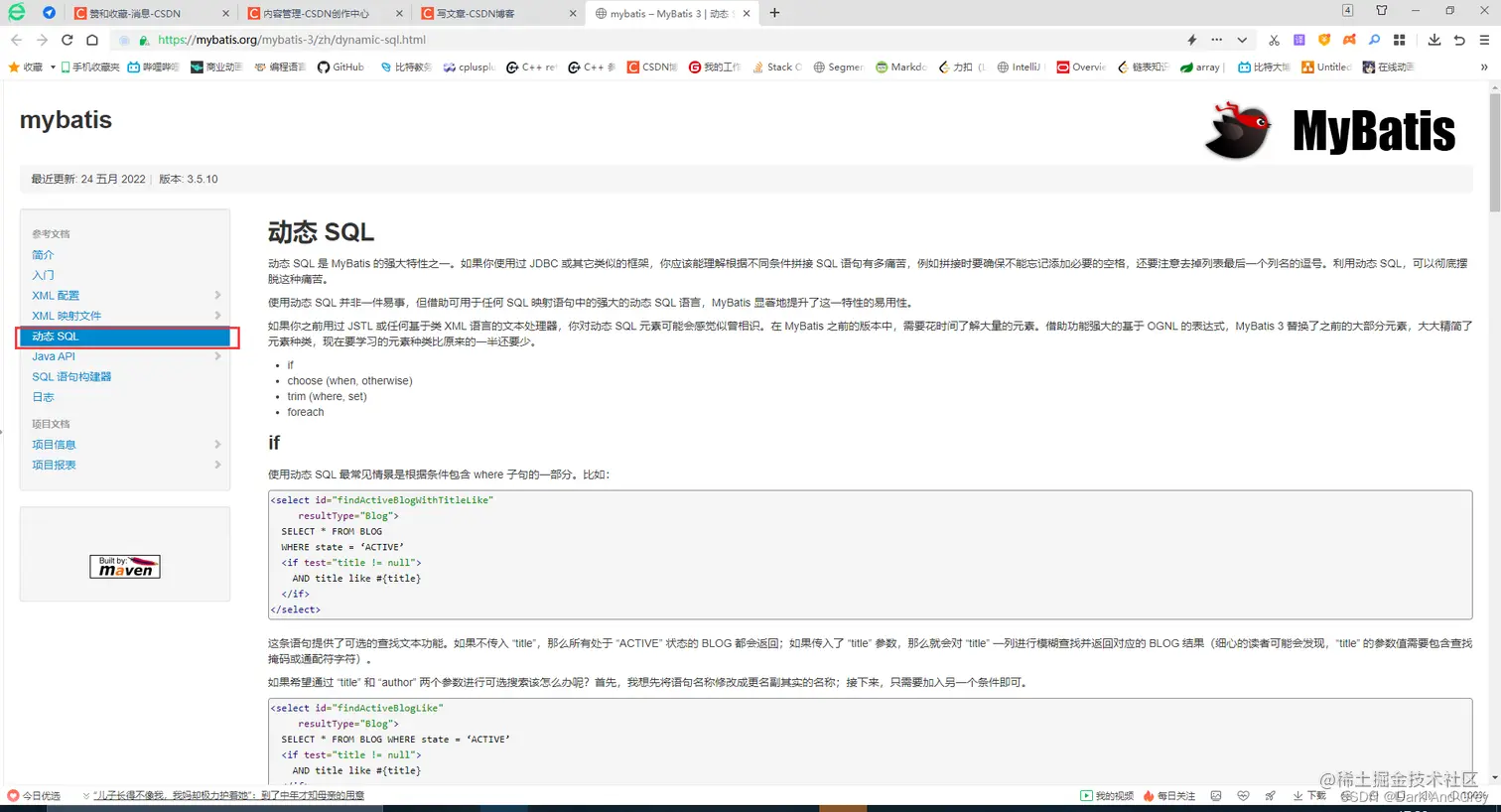Click the address bar URL field
Viewport: 1501px width, 812px height.
pos(645,40)
